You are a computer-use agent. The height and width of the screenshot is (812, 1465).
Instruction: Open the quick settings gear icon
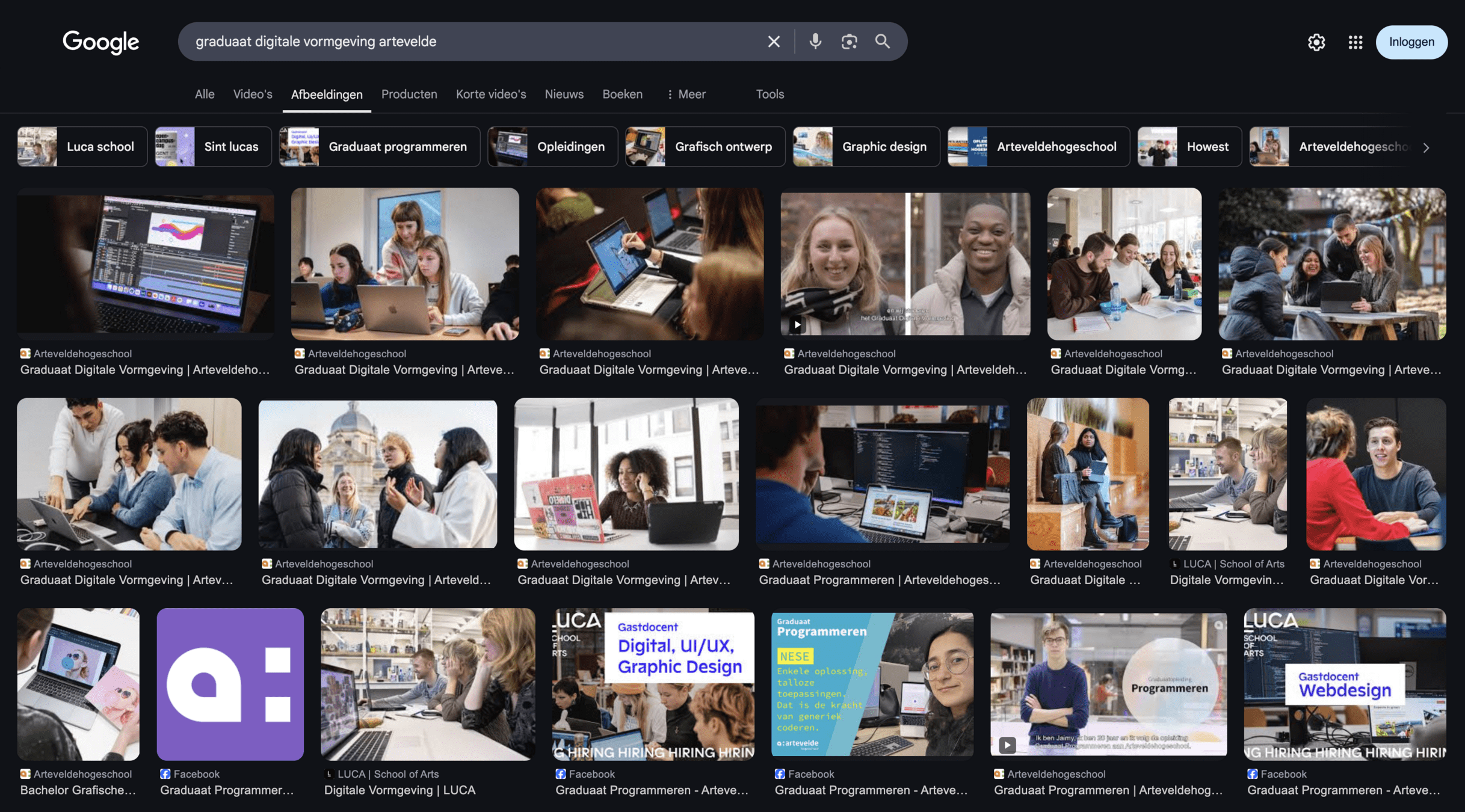click(1316, 42)
